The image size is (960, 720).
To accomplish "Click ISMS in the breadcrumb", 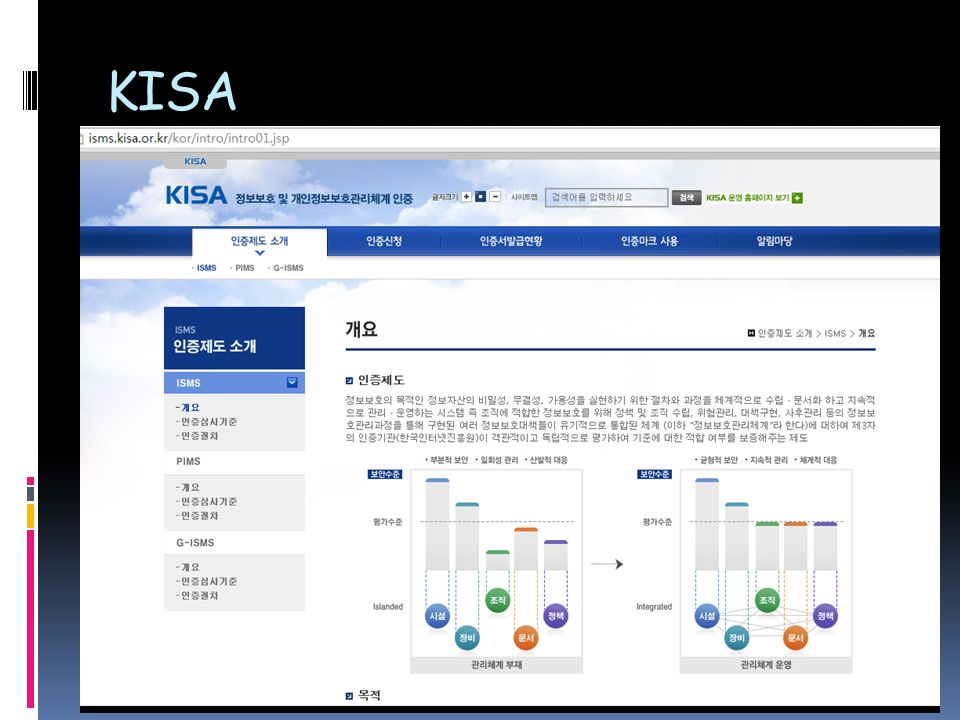I will tap(835, 333).
